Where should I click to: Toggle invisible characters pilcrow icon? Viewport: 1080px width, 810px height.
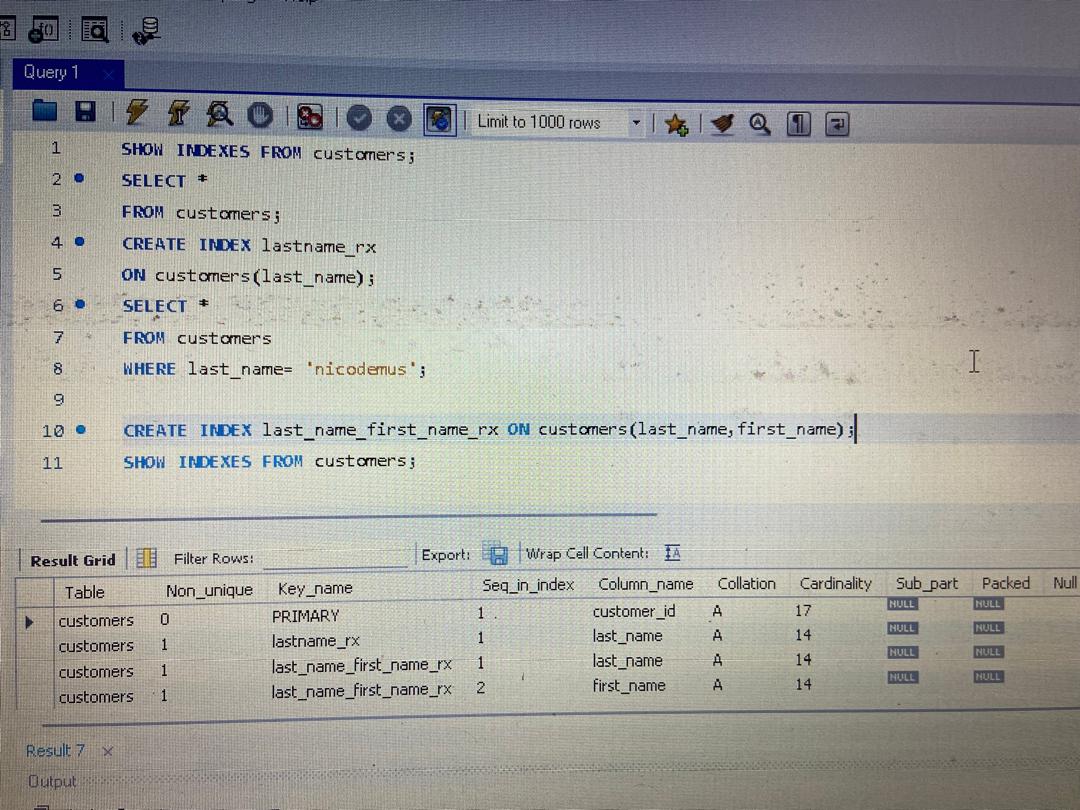(x=798, y=125)
